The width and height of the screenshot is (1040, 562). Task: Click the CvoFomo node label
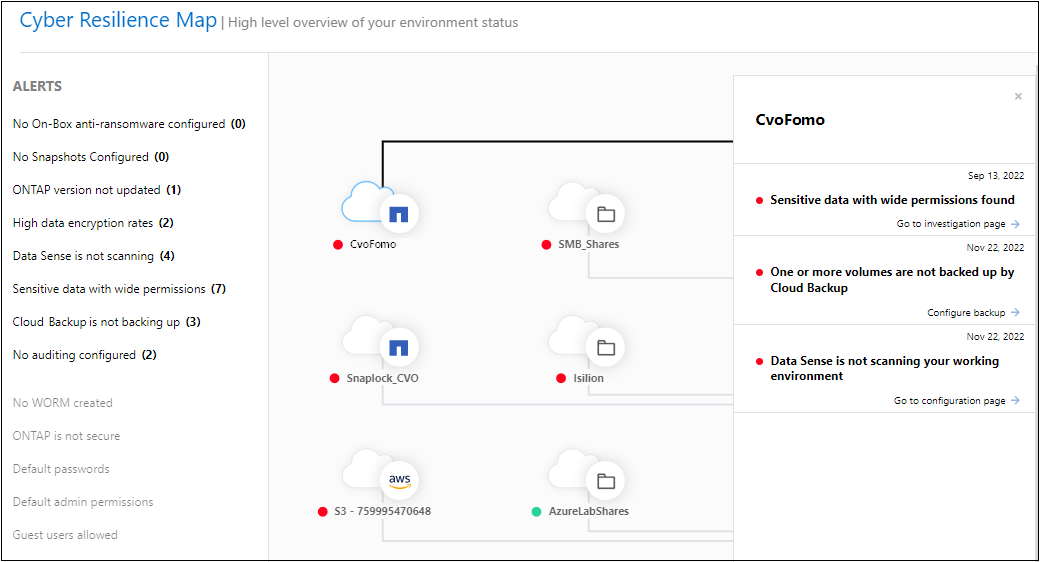pos(373,245)
